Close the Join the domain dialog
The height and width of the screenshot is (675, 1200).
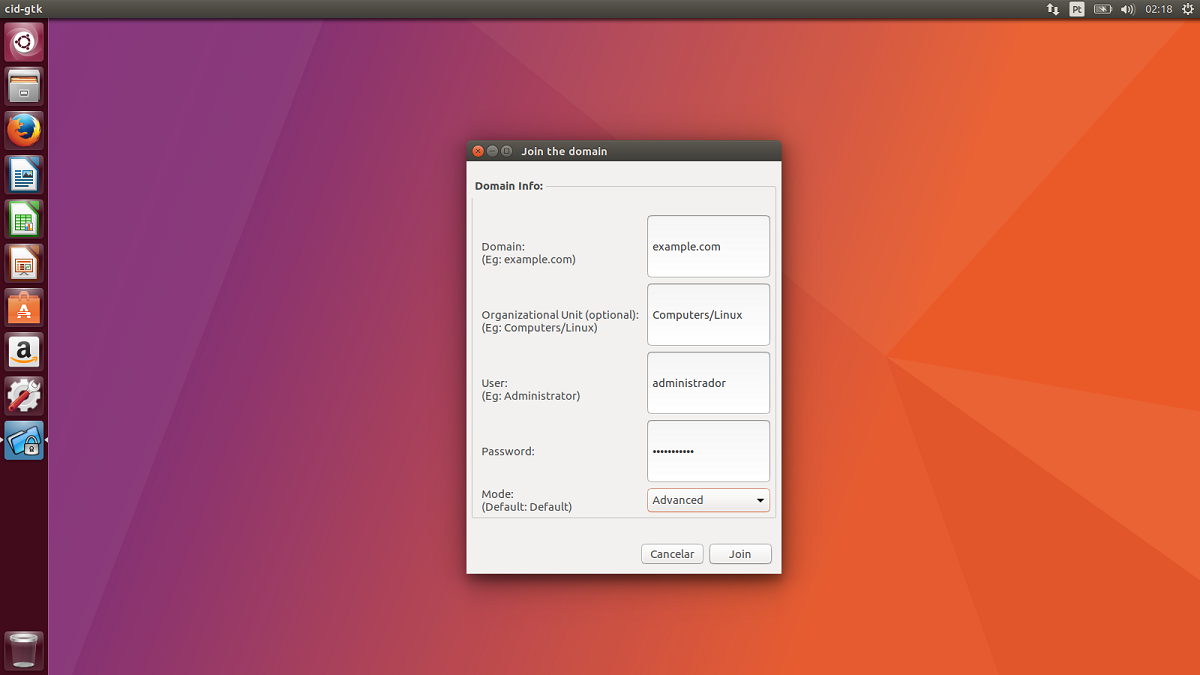[478, 151]
